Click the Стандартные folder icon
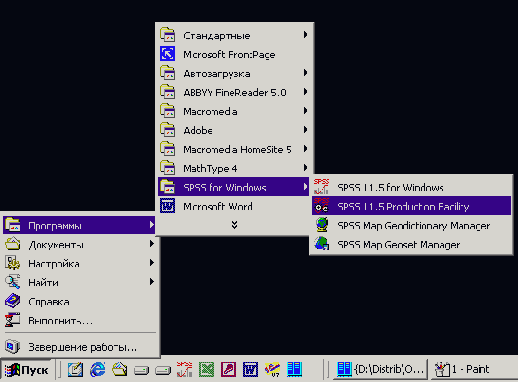 click(167, 35)
